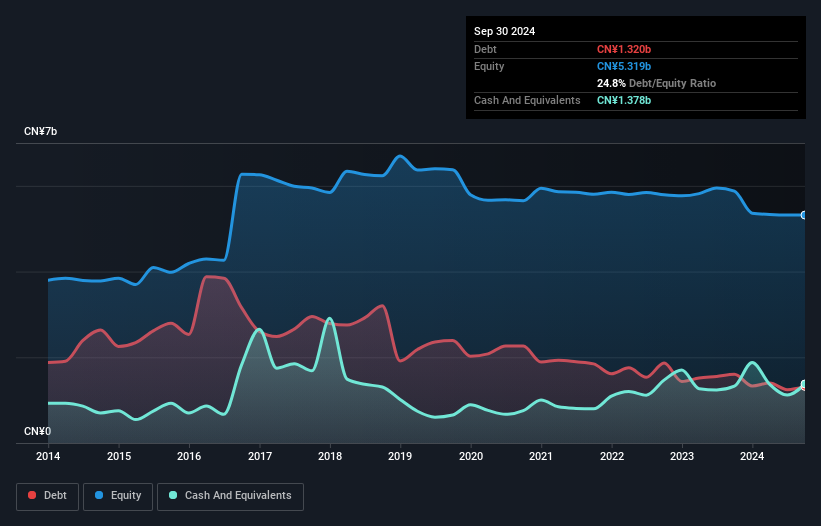Click the Equity value CN¥5.319b
Screen dimensions: 821x526
(x=624, y=66)
